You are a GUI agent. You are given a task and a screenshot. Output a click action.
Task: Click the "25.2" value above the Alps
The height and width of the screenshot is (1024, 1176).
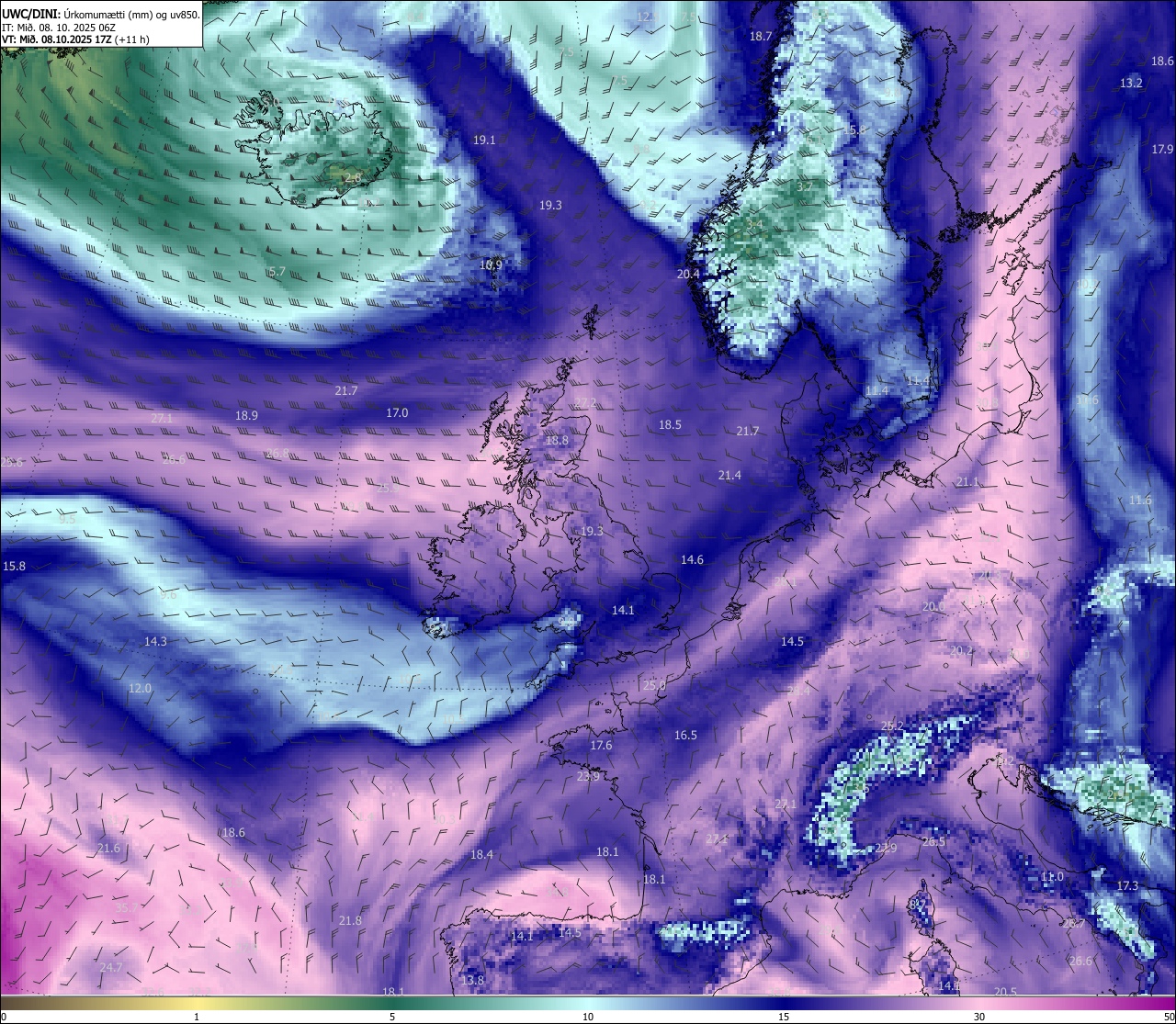[892, 726]
